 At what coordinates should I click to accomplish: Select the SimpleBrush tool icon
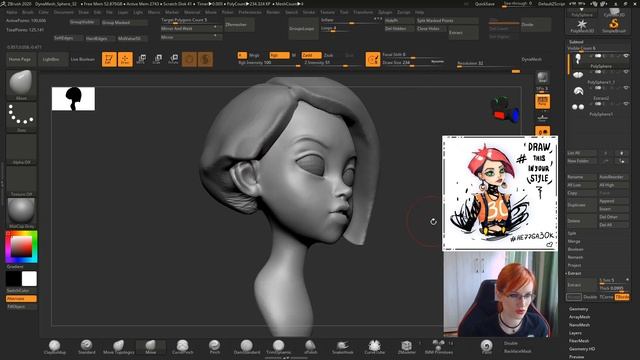tap(613, 25)
